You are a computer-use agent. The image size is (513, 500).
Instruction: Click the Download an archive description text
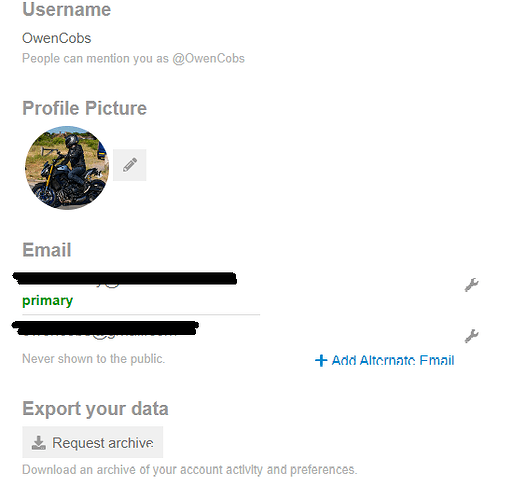click(189, 470)
